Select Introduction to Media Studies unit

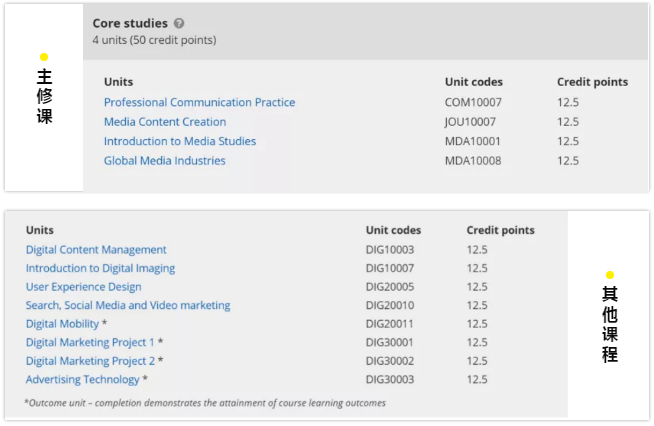click(x=180, y=141)
